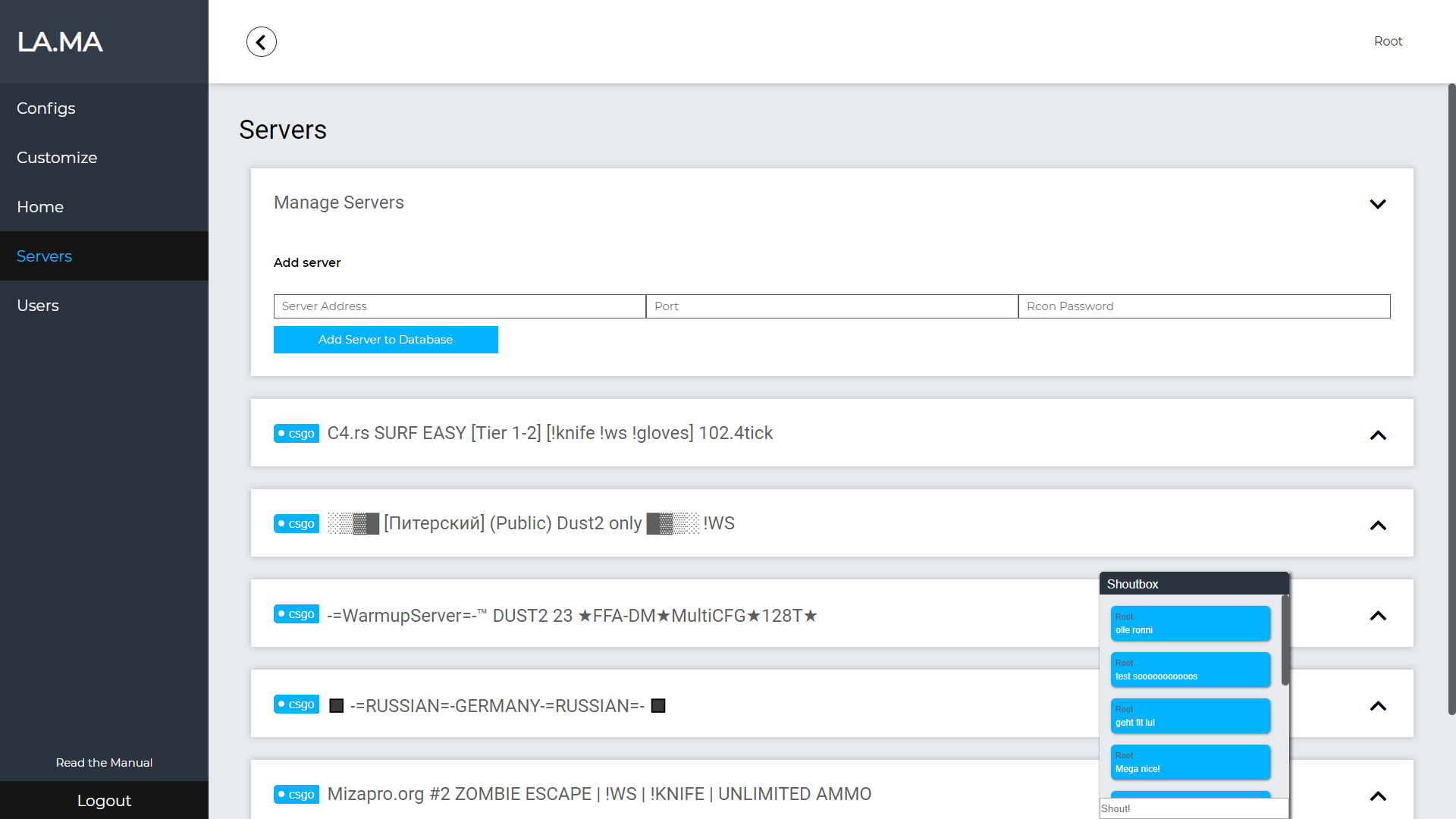
Task: Click the Server Address input field
Action: pyautogui.click(x=459, y=306)
